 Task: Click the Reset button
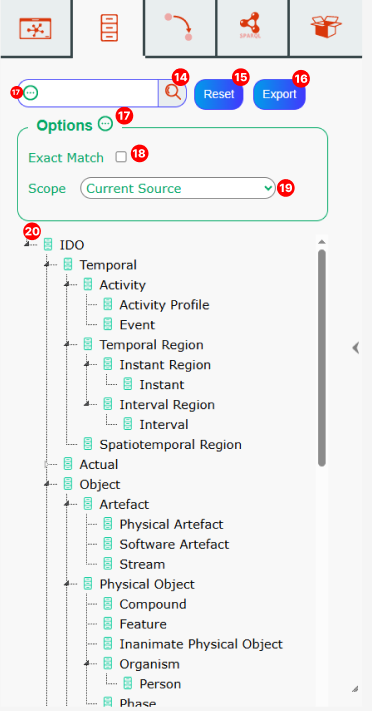pyautogui.click(x=219, y=94)
